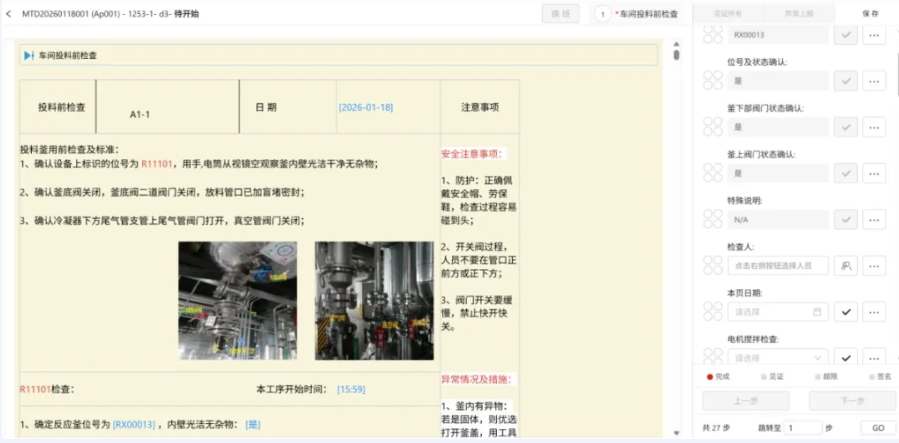Click the 车间投料前检查 section header icon
The height and width of the screenshot is (443, 899).
(29, 56)
